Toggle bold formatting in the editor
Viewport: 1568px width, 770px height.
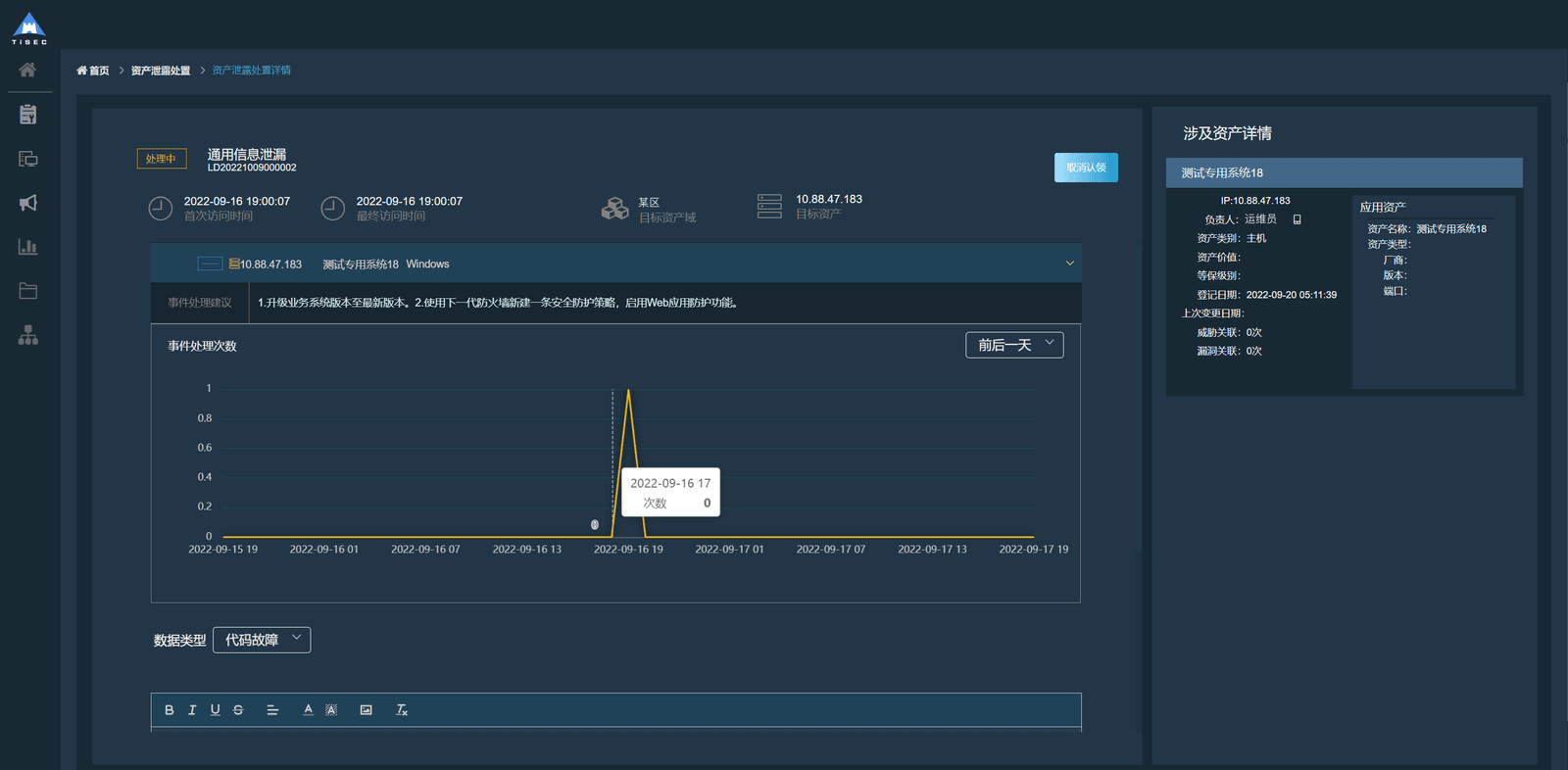pyautogui.click(x=170, y=710)
